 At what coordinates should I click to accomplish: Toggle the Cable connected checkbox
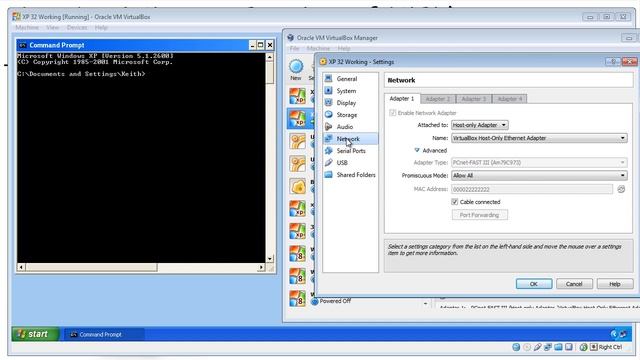coord(455,202)
